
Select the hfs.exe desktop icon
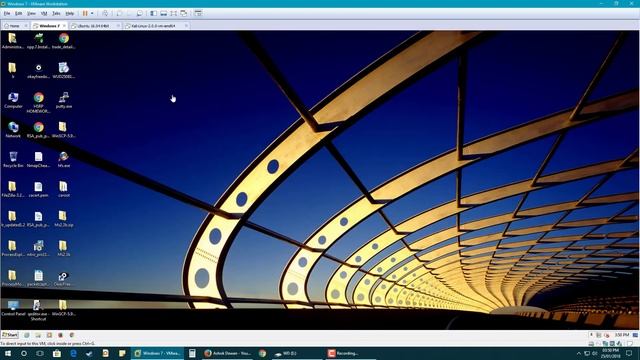pyautogui.click(x=64, y=160)
